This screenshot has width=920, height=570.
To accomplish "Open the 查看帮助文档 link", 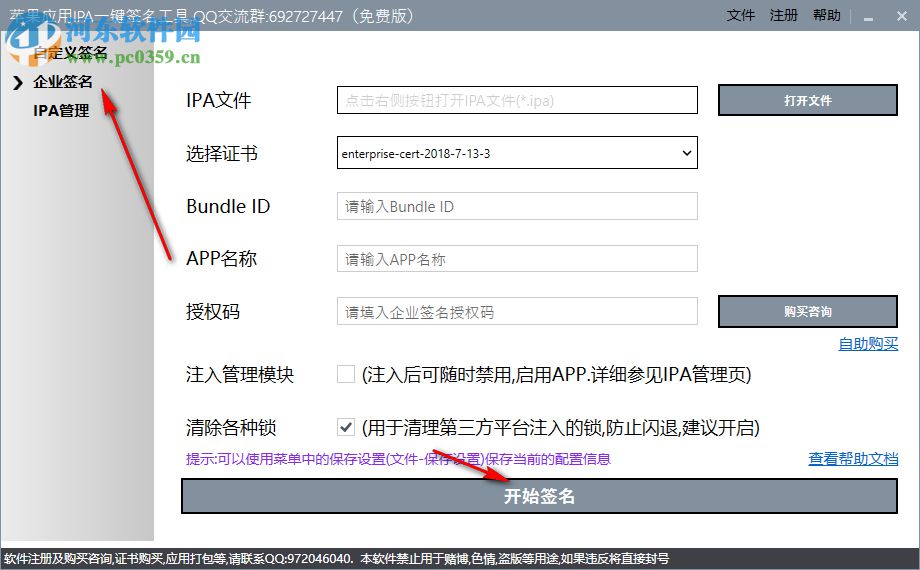I will point(853,458).
